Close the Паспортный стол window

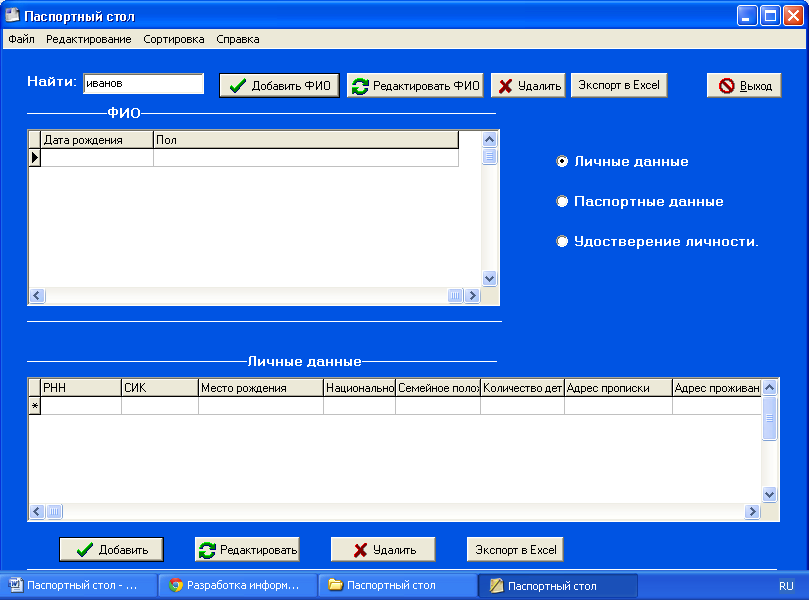coord(794,16)
